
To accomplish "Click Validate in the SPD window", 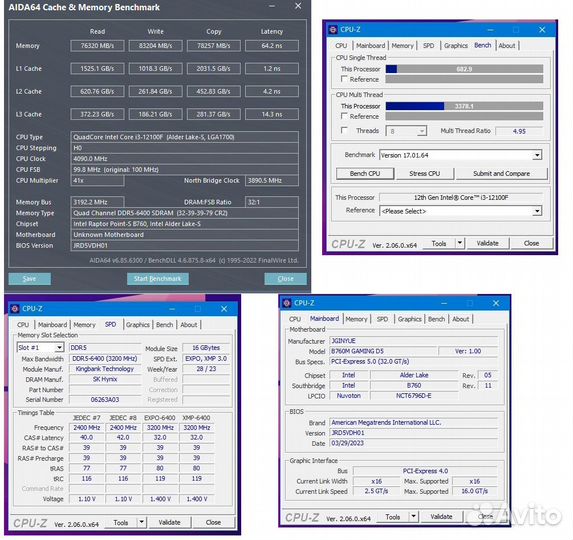I will (169, 522).
